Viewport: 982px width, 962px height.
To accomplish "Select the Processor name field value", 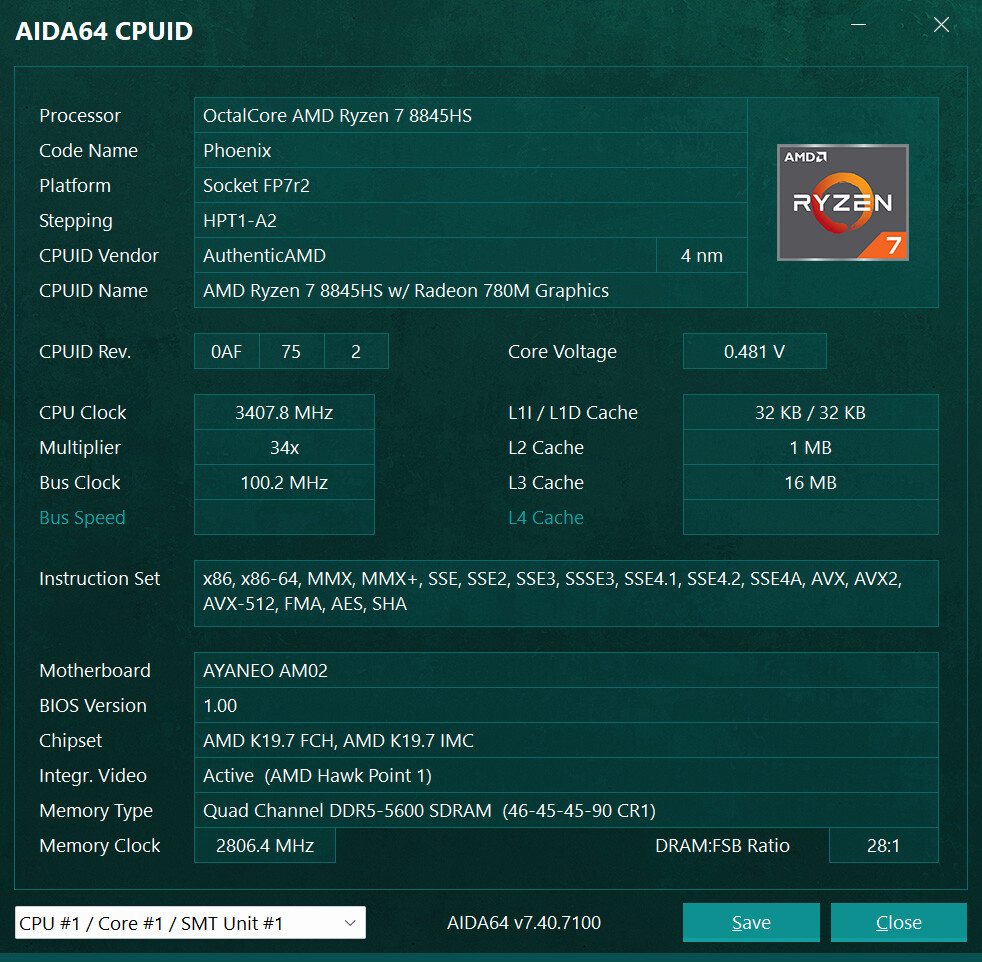I will (x=470, y=116).
